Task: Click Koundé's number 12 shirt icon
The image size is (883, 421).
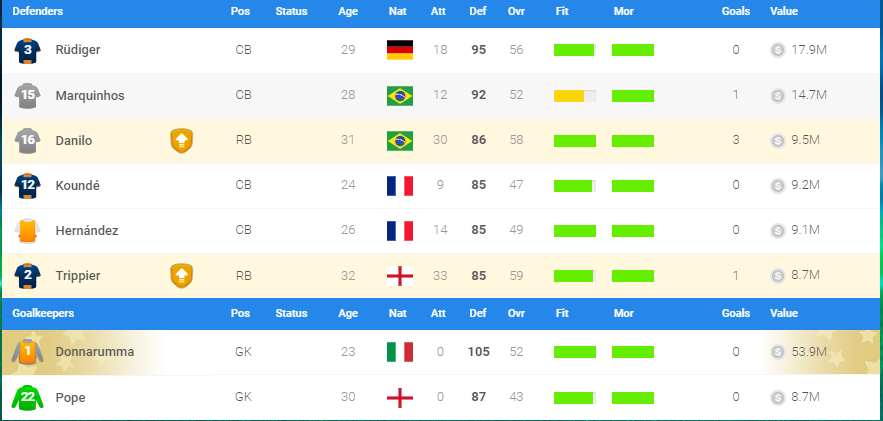Action: click(x=28, y=185)
